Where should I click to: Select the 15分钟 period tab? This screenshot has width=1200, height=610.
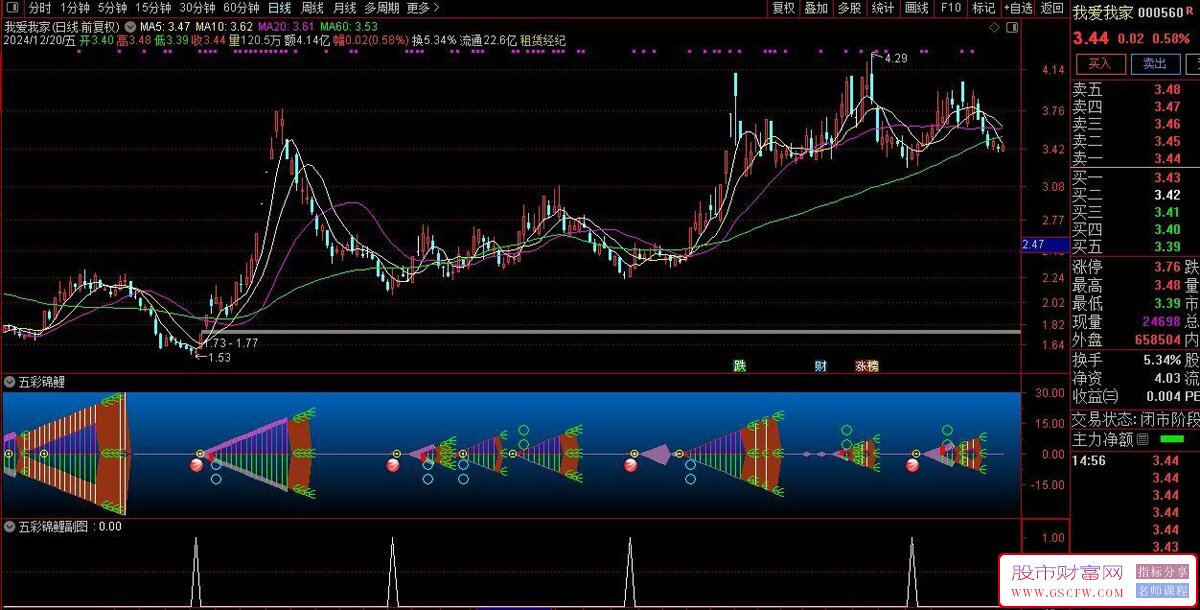coord(154,8)
